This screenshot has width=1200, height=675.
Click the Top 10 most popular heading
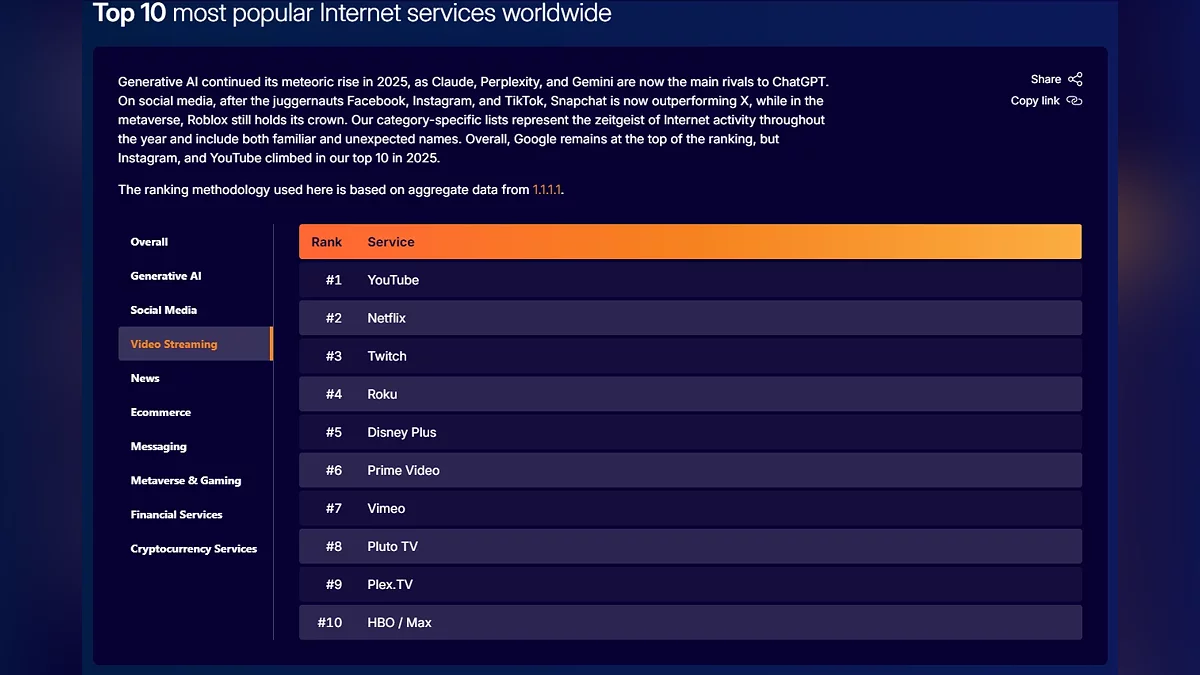tap(352, 13)
